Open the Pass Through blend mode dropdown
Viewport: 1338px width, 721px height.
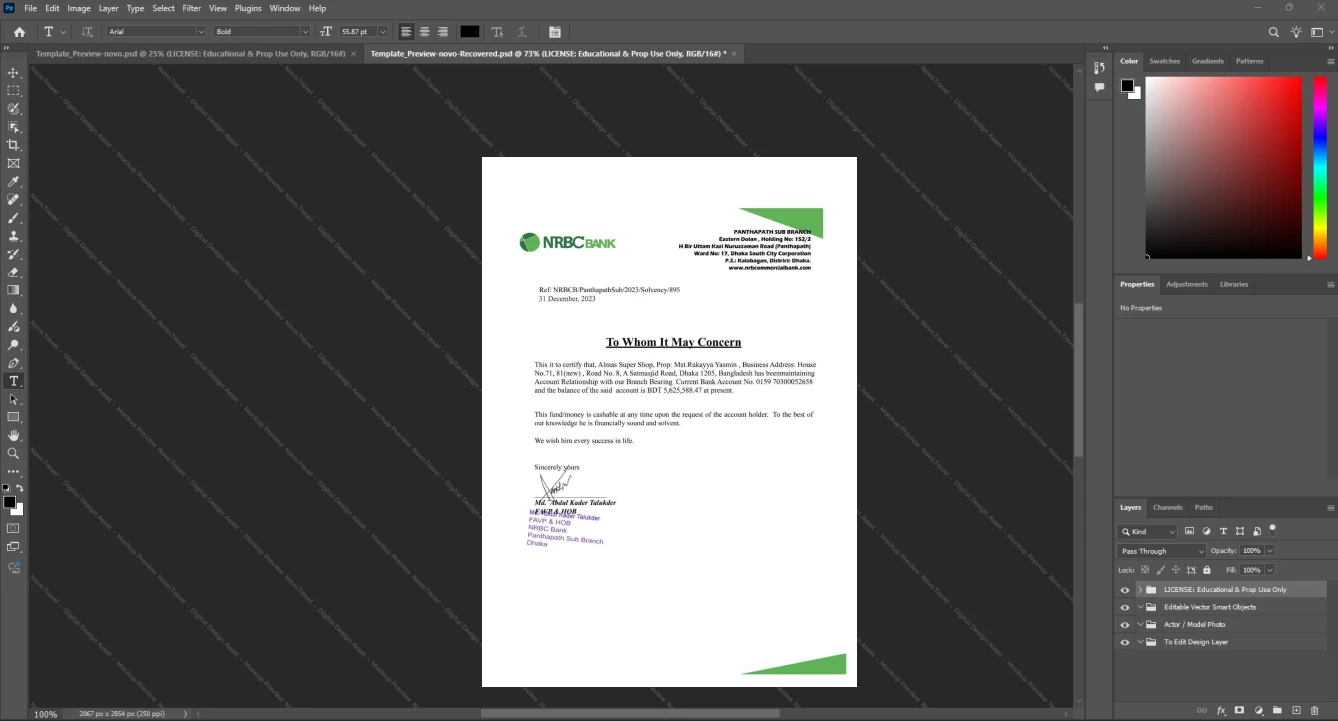pyautogui.click(x=1162, y=551)
